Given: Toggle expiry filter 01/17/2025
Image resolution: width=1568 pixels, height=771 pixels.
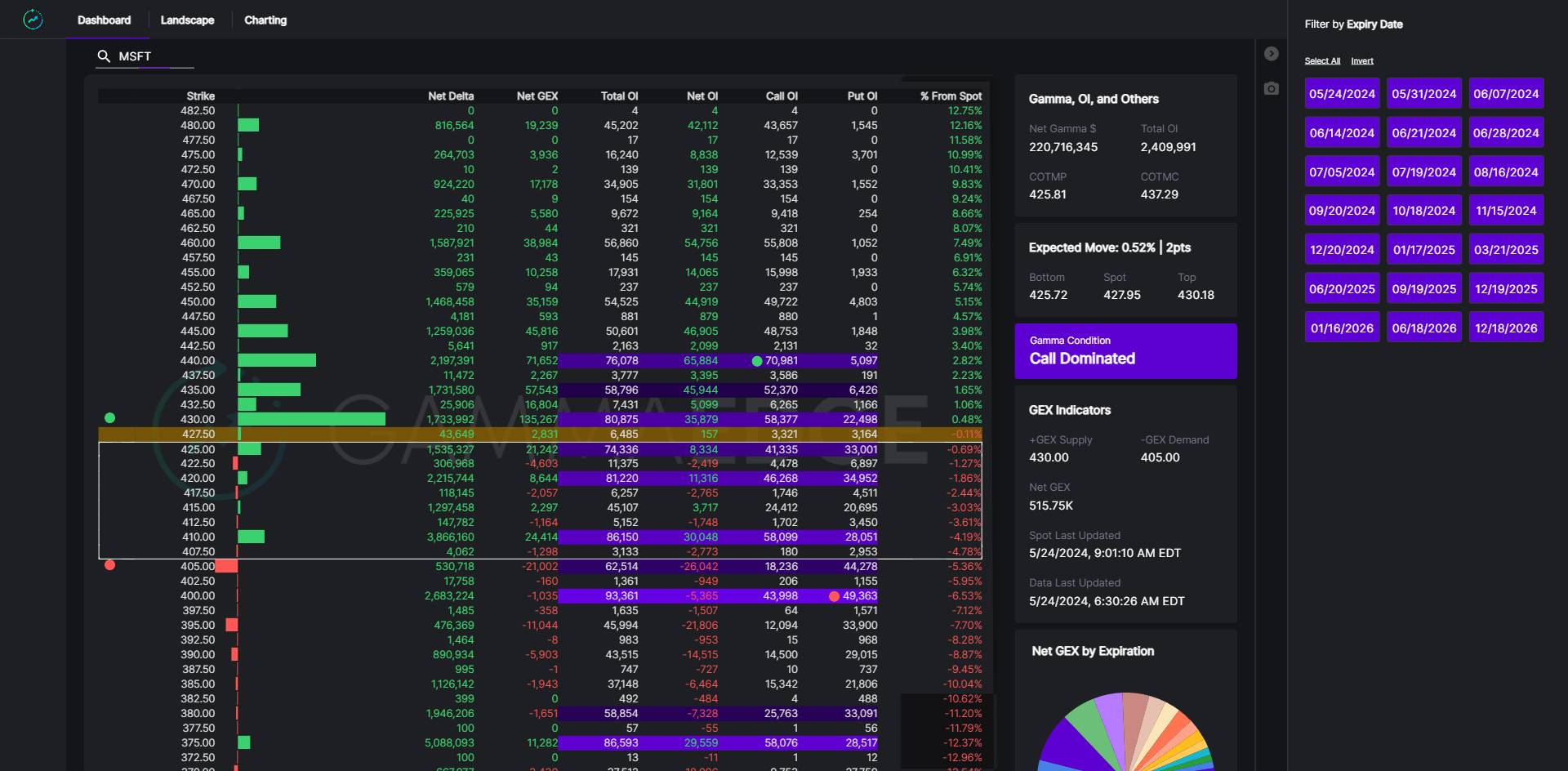Looking at the screenshot, I should click(x=1423, y=250).
